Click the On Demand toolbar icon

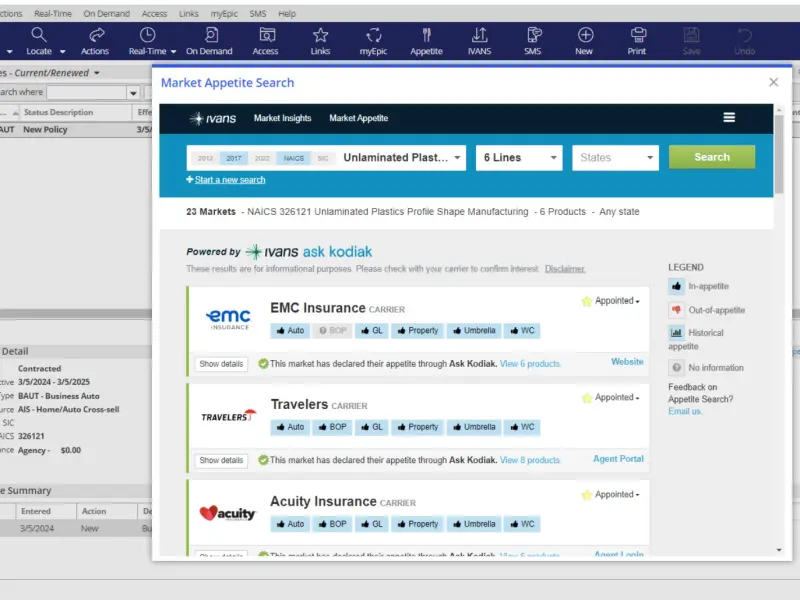coord(209,41)
